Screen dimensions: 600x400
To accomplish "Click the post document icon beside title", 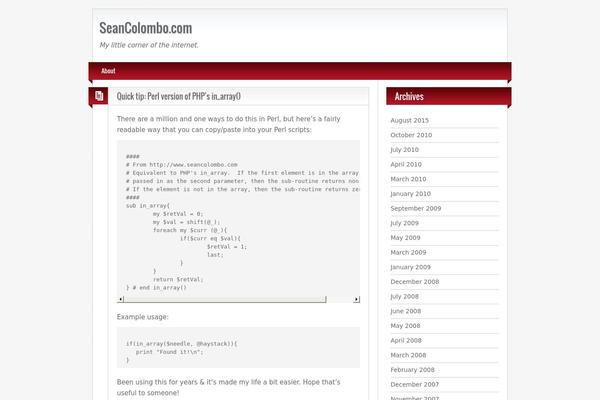I will tap(99, 96).
